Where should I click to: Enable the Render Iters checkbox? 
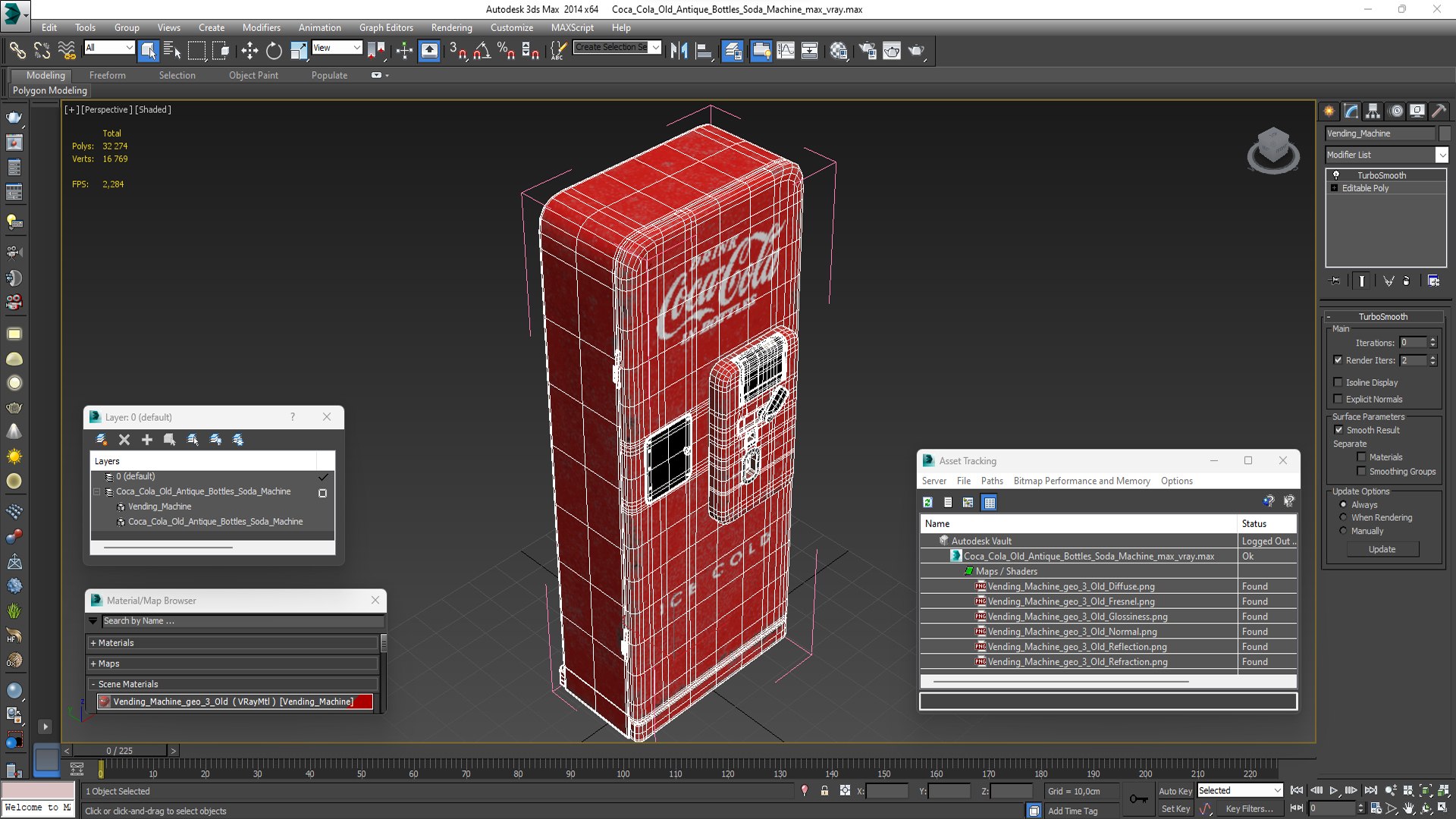1338,360
